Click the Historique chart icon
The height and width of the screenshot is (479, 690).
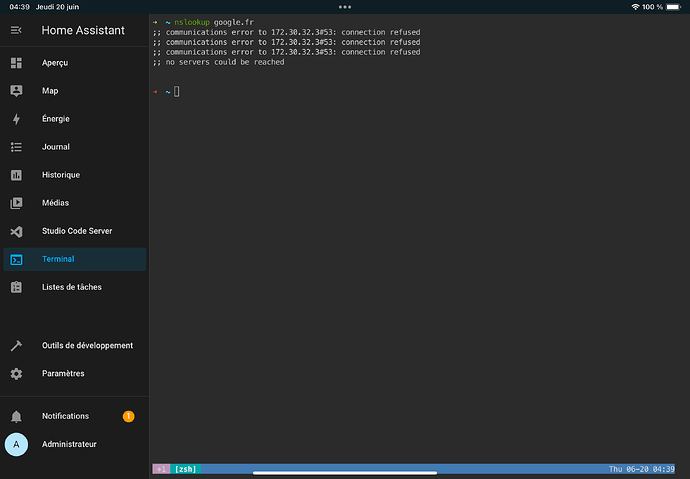tap(16, 175)
